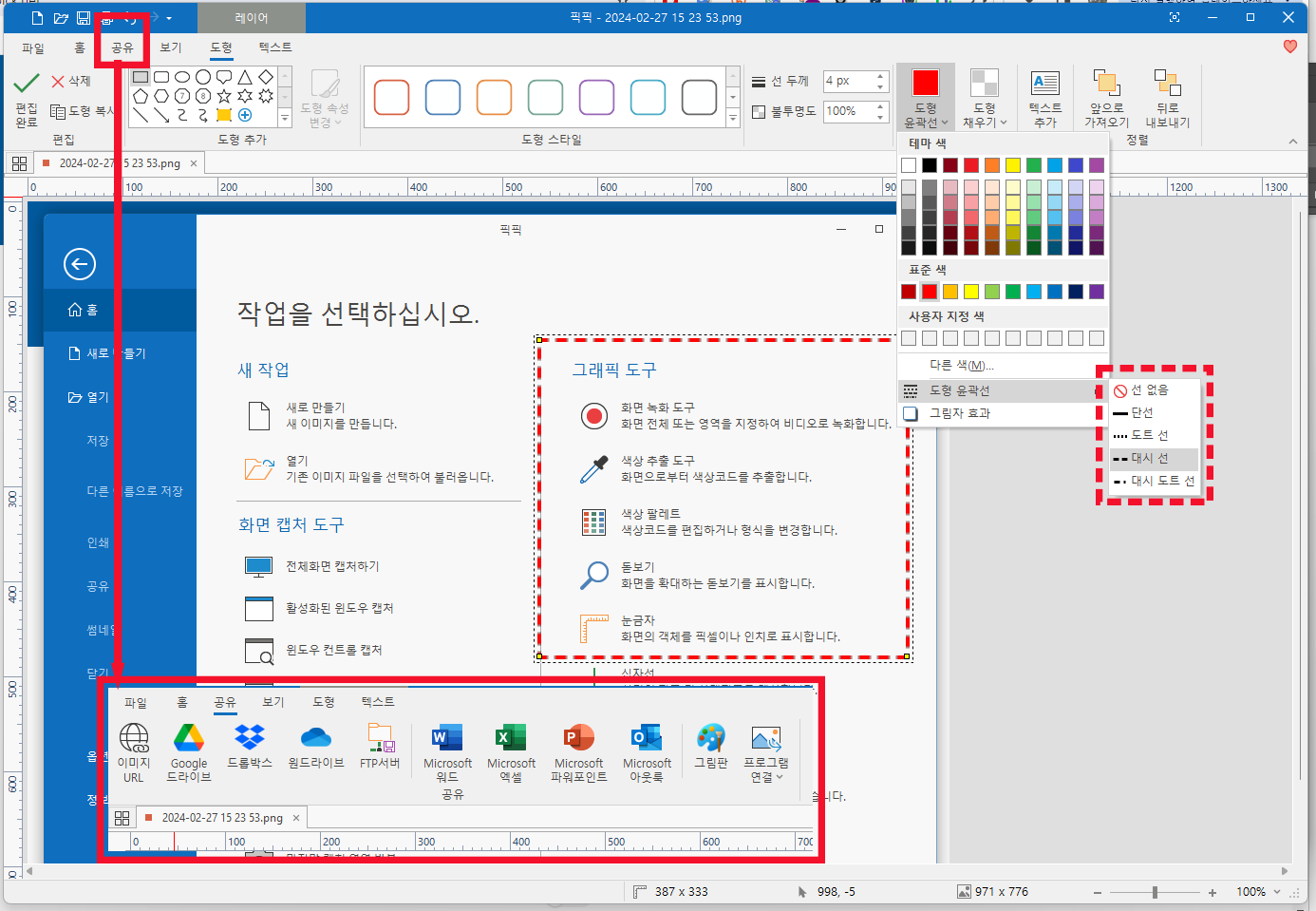Click the red heart icon

coord(1289,46)
